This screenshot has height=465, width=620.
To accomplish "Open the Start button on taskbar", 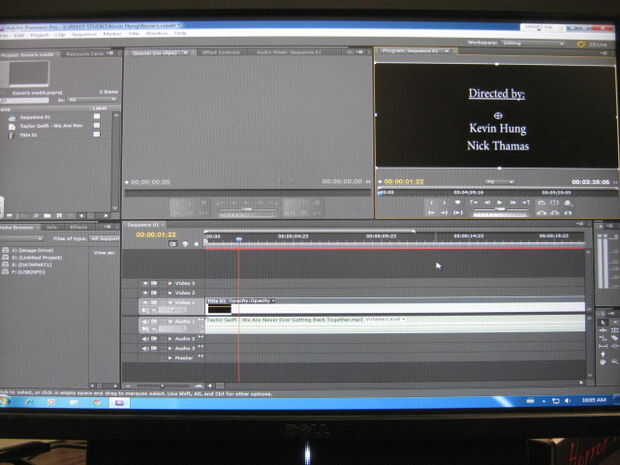I will [x=5, y=402].
